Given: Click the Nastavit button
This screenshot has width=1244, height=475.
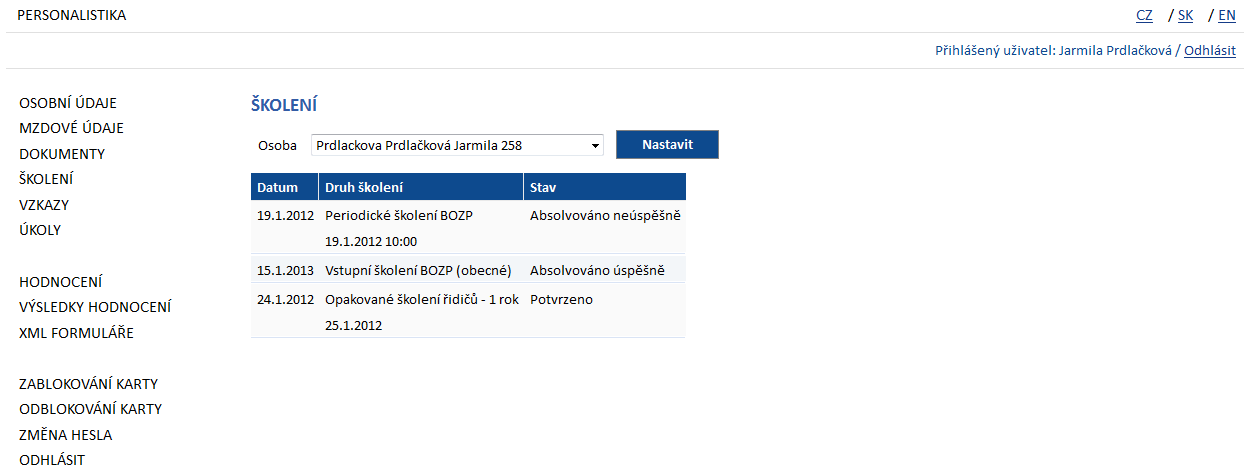Looking at the screenshot, I should click(x=667, y=144).
